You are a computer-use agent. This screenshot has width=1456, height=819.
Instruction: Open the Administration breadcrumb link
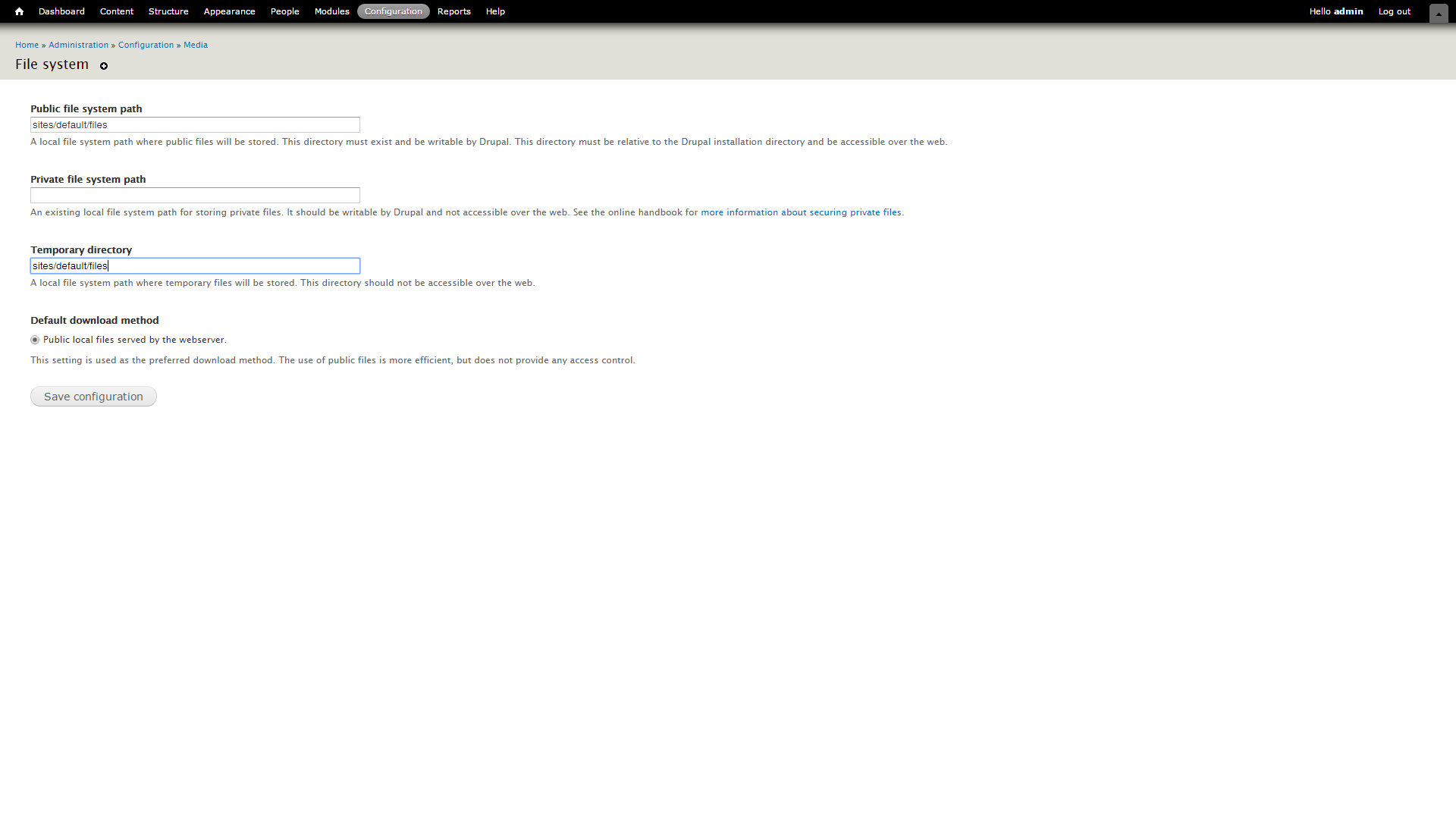click(77, 44)
